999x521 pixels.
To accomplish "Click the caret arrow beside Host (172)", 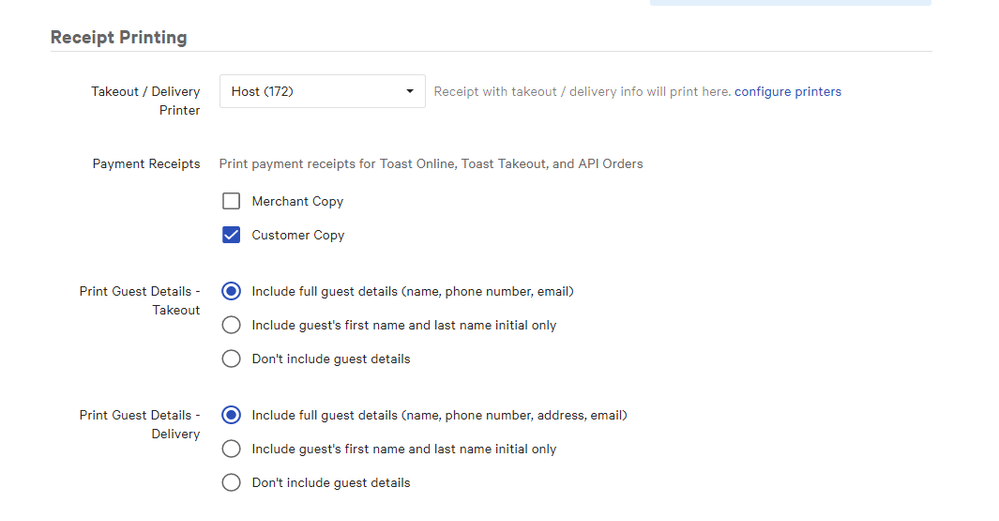I will click(410, 92).
